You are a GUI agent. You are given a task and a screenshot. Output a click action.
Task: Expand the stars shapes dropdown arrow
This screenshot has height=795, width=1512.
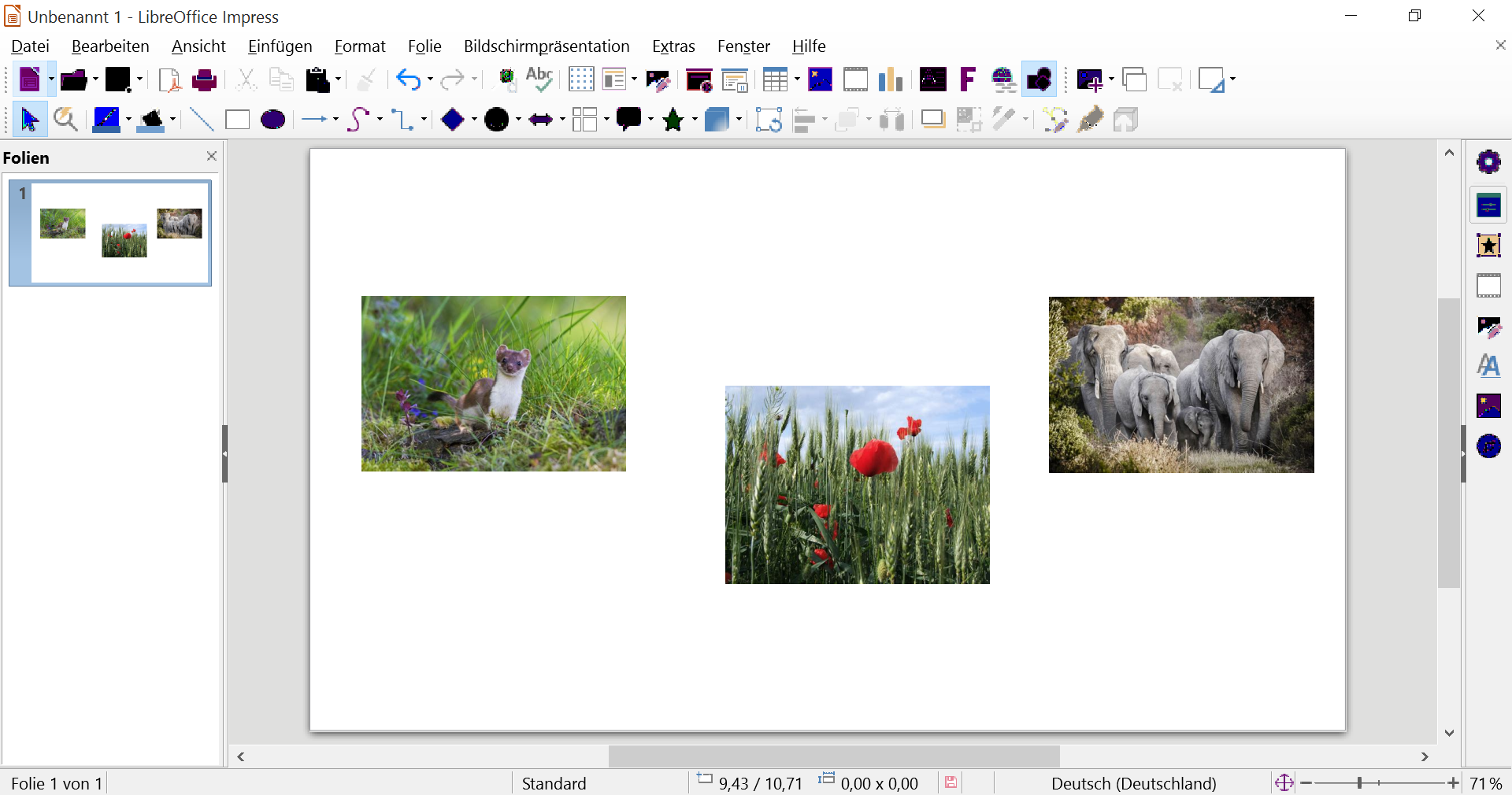click(695, 120)
